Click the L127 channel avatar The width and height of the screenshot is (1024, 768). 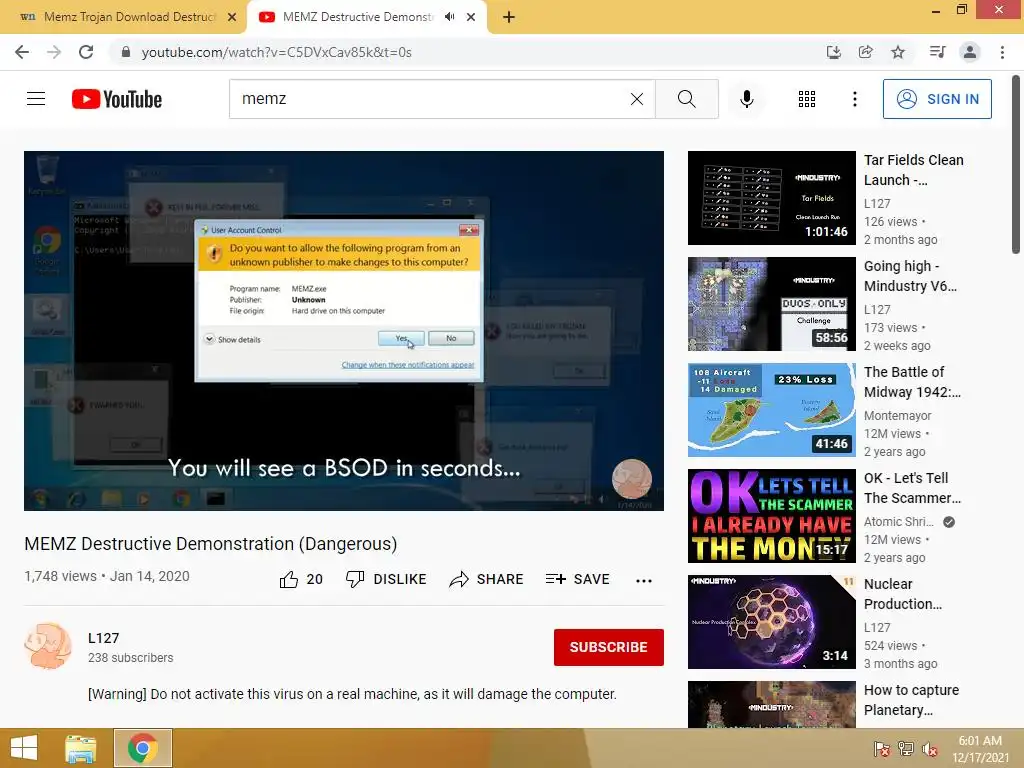[x=48, y=646]
